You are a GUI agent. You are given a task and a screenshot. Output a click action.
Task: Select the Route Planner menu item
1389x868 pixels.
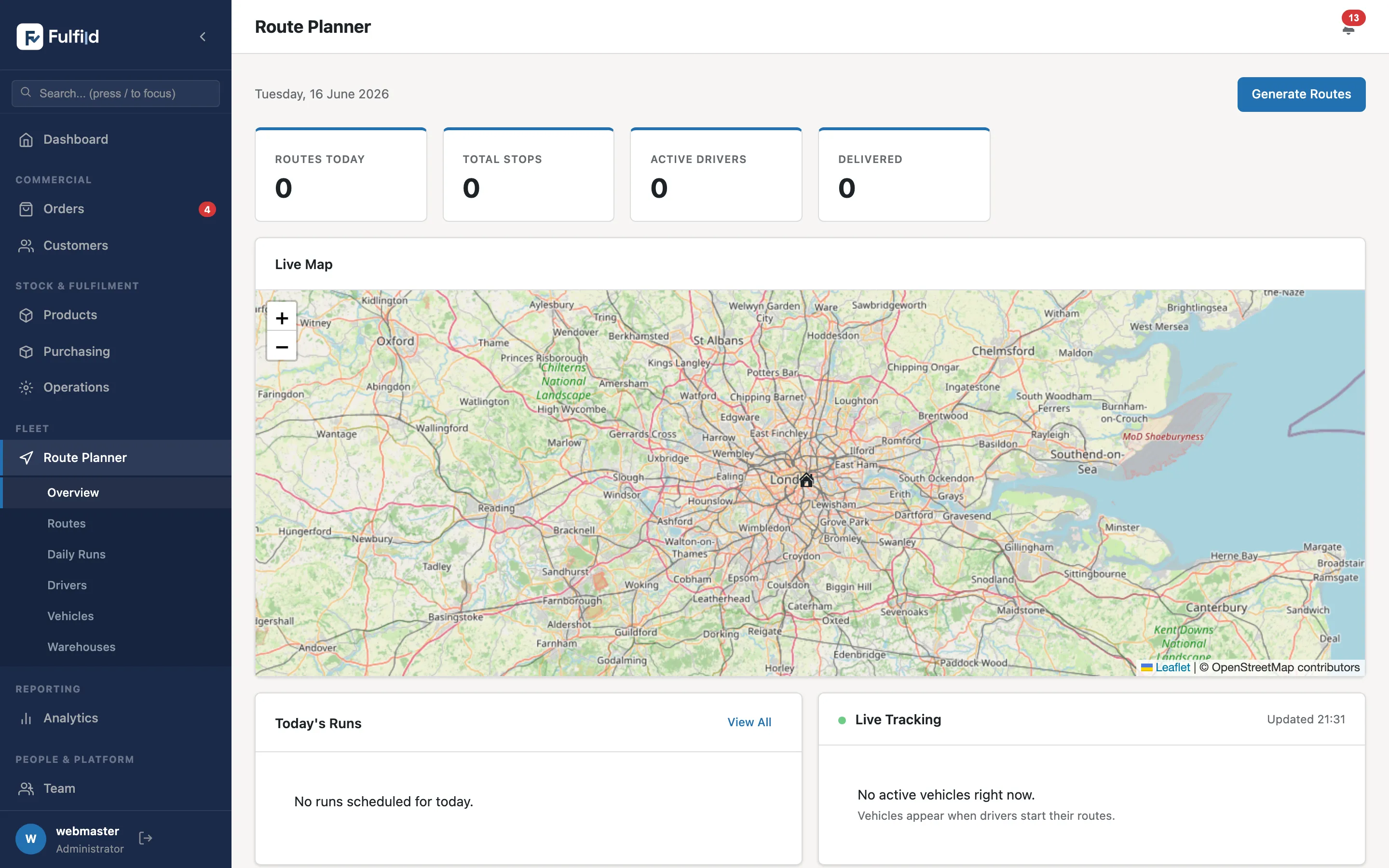click(115, 458)
